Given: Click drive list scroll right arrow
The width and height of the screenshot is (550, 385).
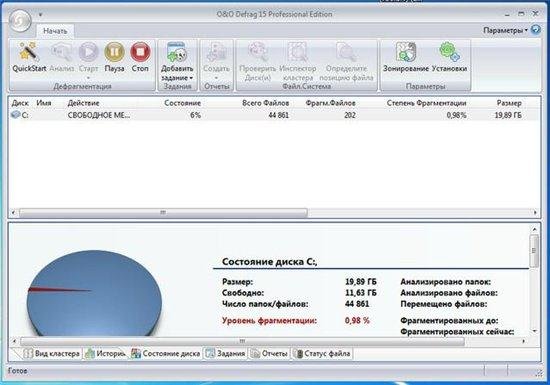Looking at the screenshot, I should (535, 212).
